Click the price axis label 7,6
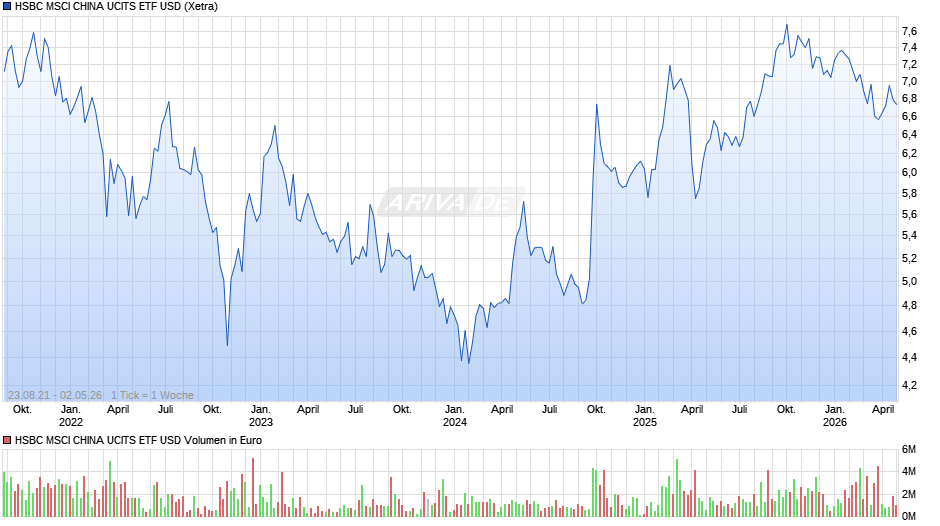Viewport: 940px width, 526px height. point(909,31)
